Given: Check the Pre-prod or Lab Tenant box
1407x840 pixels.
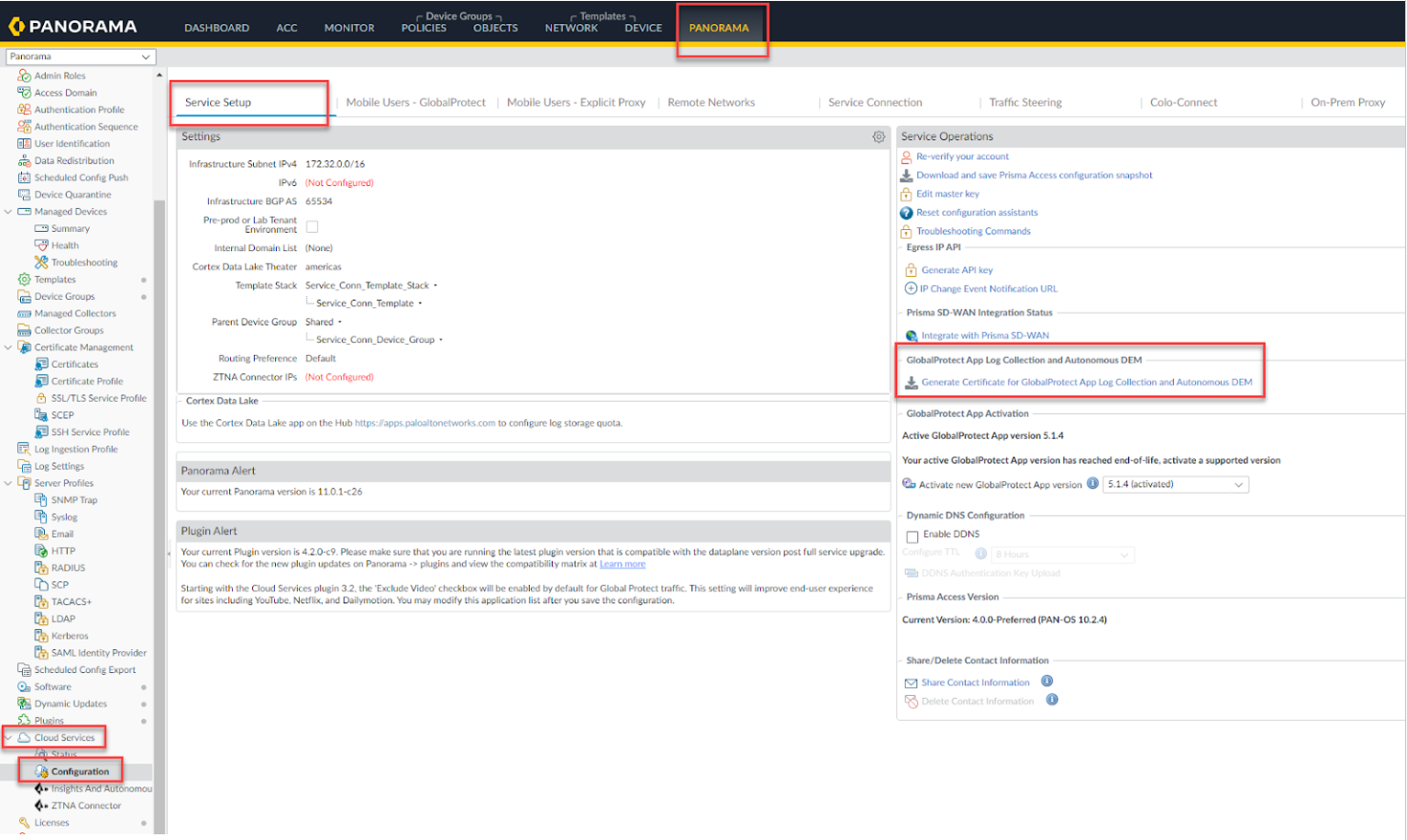Looking at the screenshot, I should [x=312, y=227].
